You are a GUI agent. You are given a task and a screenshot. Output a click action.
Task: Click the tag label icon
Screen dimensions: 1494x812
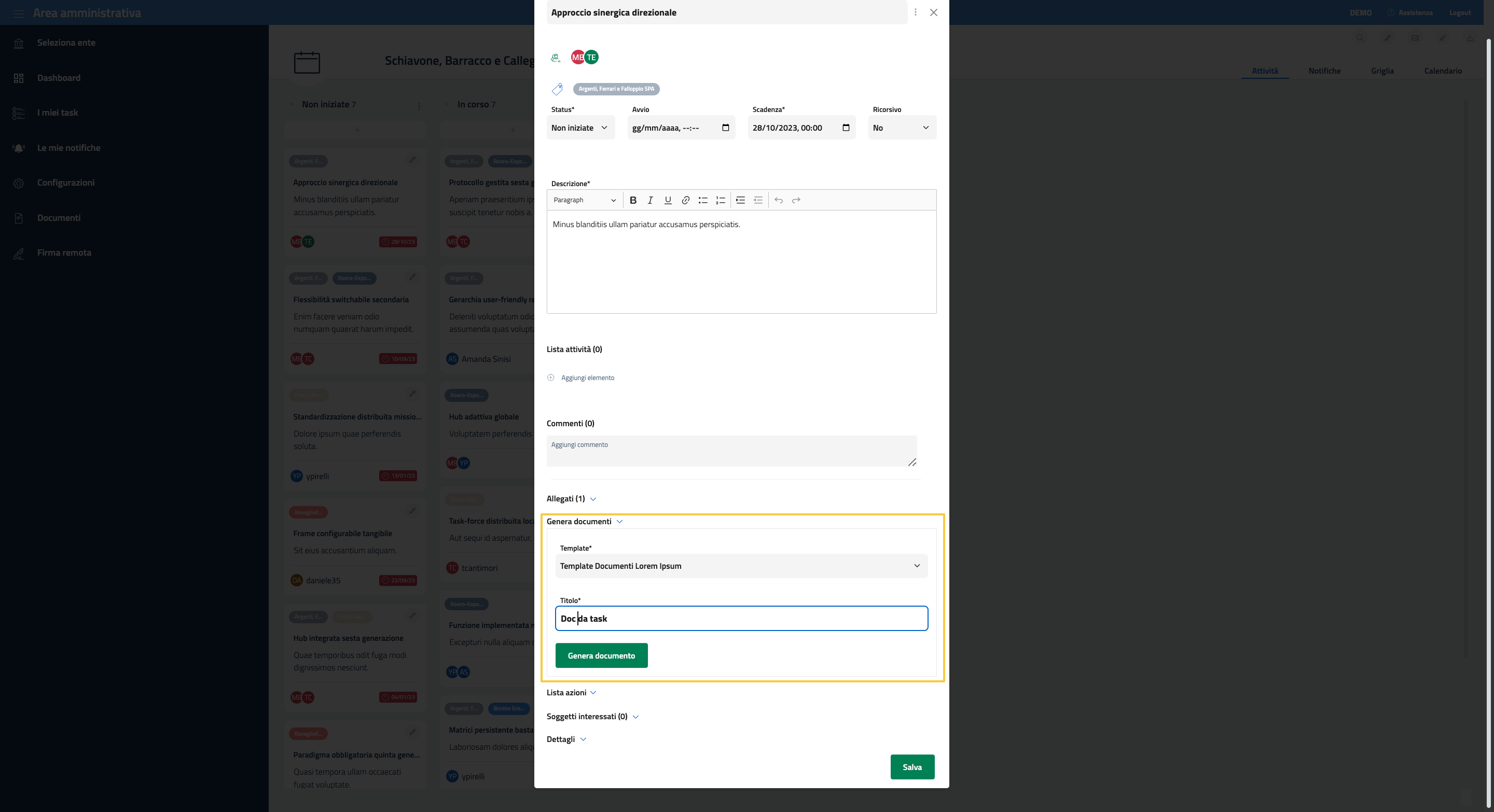(557, 89)
